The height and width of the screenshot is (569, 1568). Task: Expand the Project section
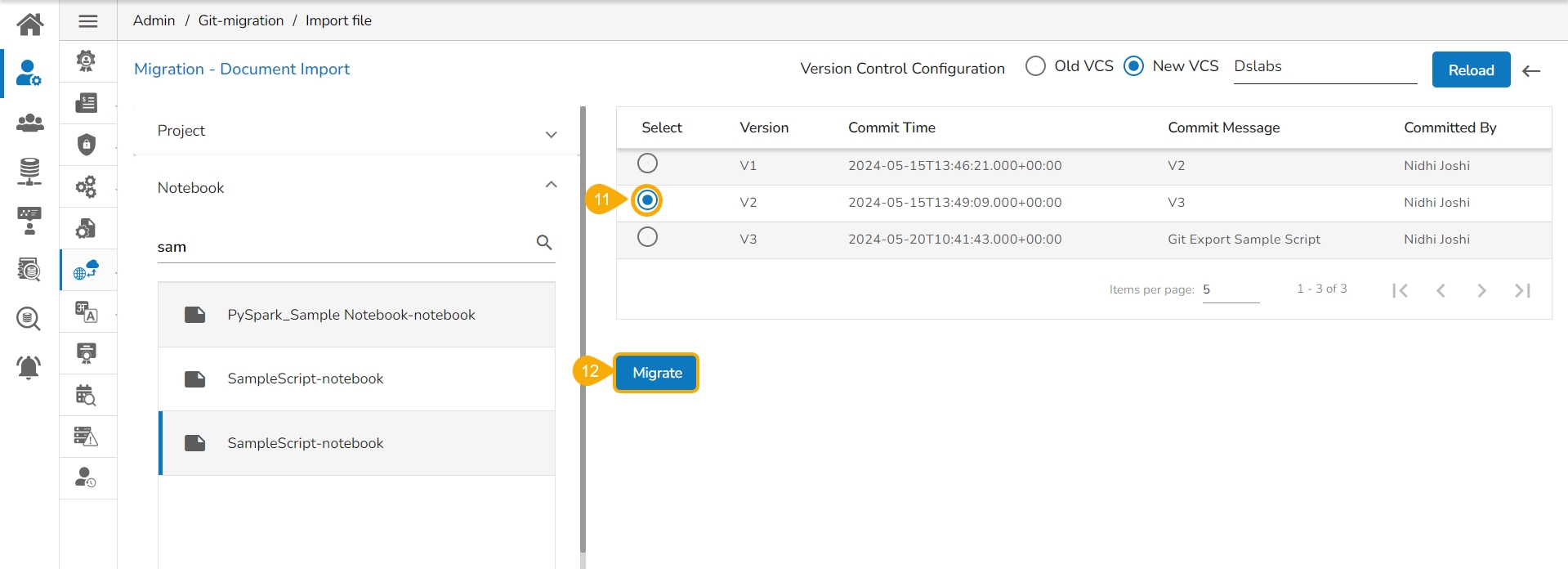tap(552, 134)
